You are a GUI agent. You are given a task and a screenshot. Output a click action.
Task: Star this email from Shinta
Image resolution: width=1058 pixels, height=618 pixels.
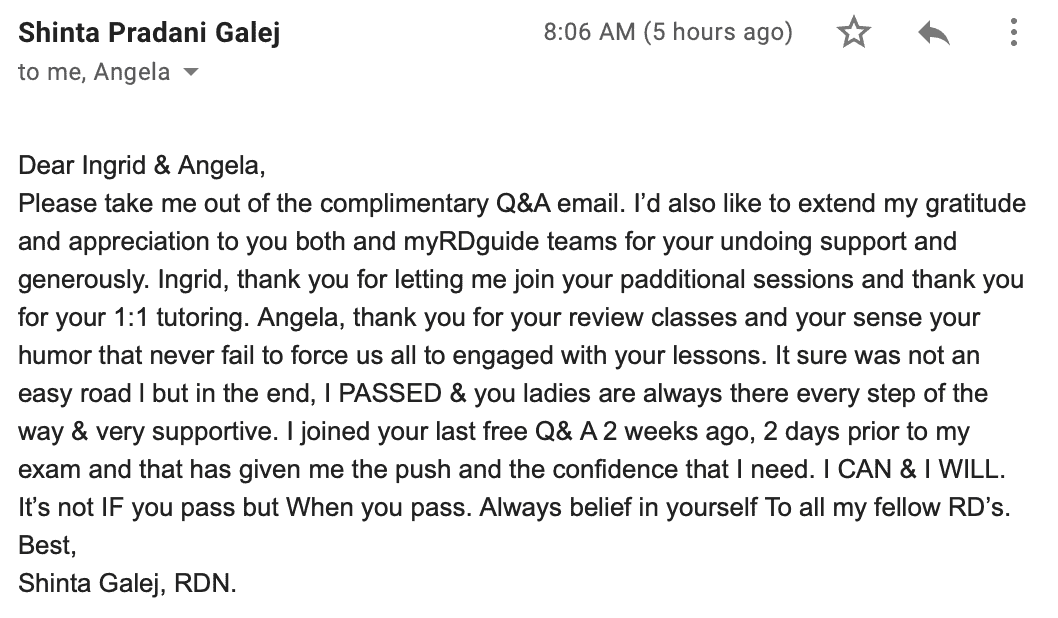click(x=853, y=33)
